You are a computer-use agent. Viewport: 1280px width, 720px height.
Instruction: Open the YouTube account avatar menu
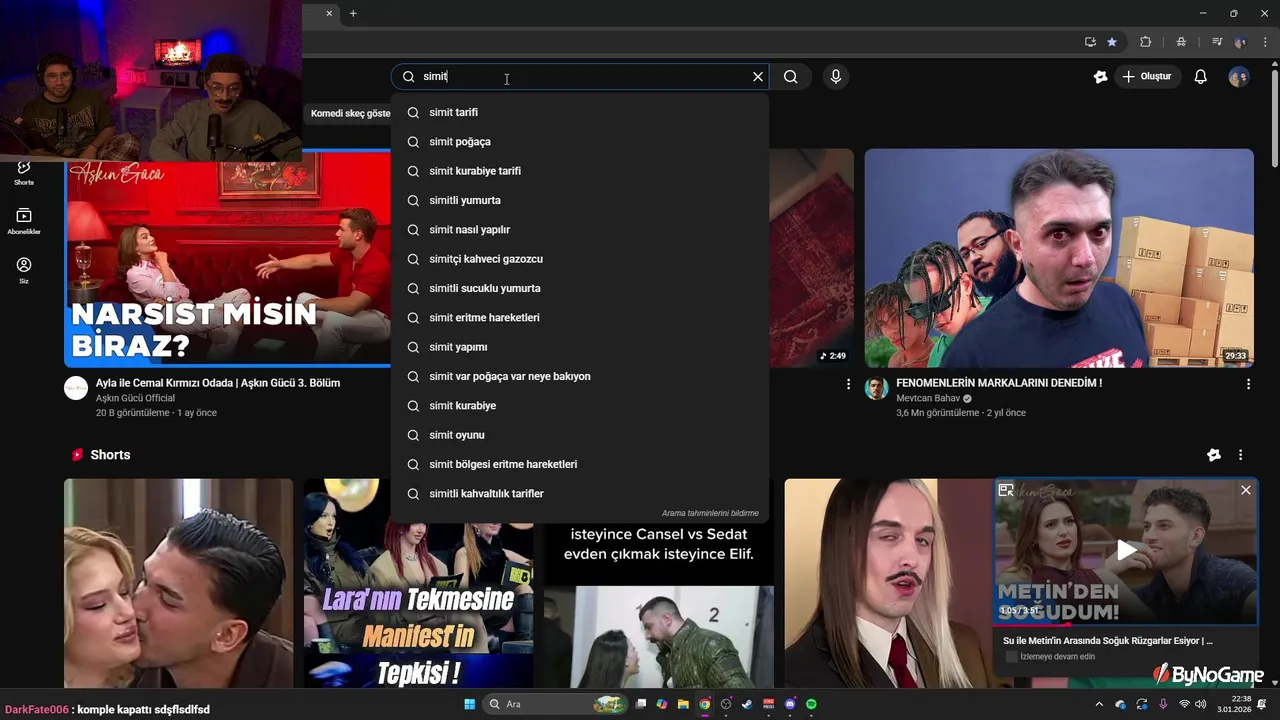click(1239, 77)
